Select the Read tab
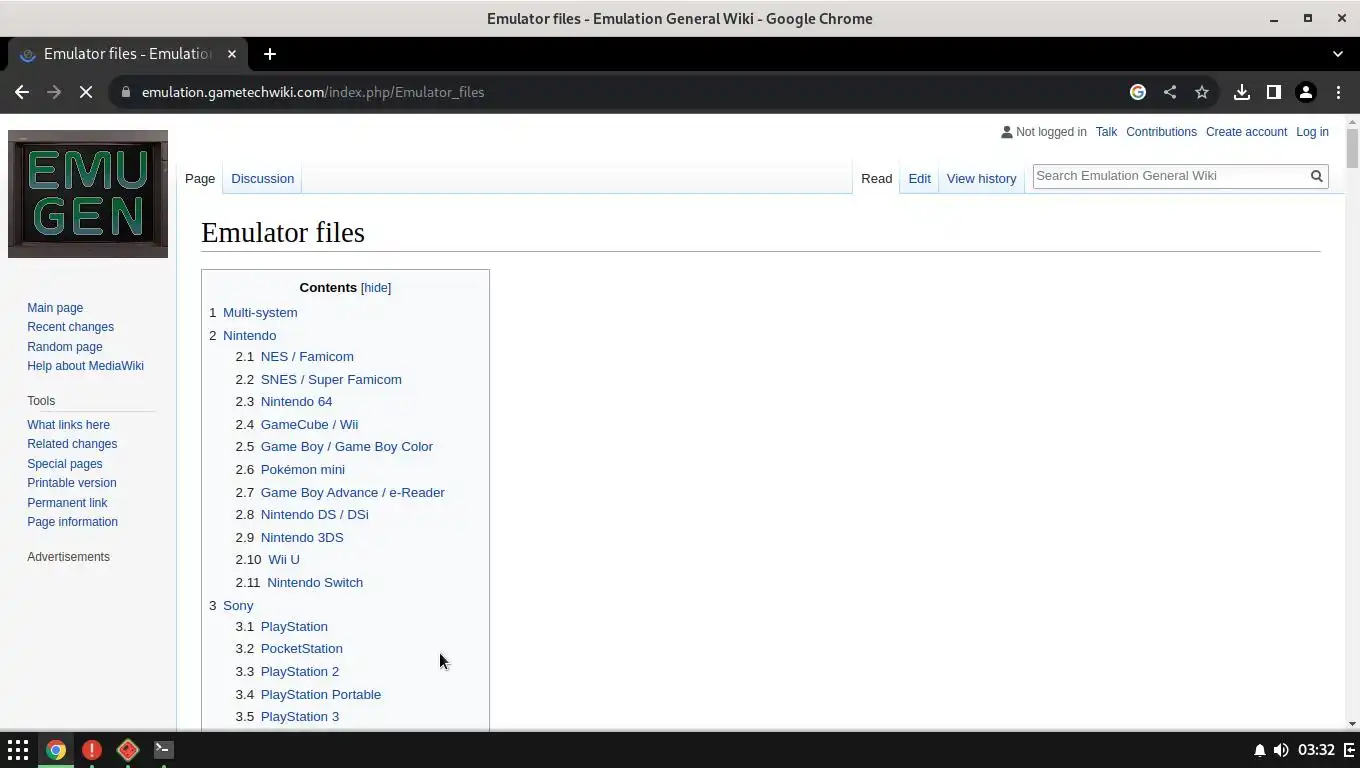Viewport: 1360px width, 768px height. (x=876, y=179)
